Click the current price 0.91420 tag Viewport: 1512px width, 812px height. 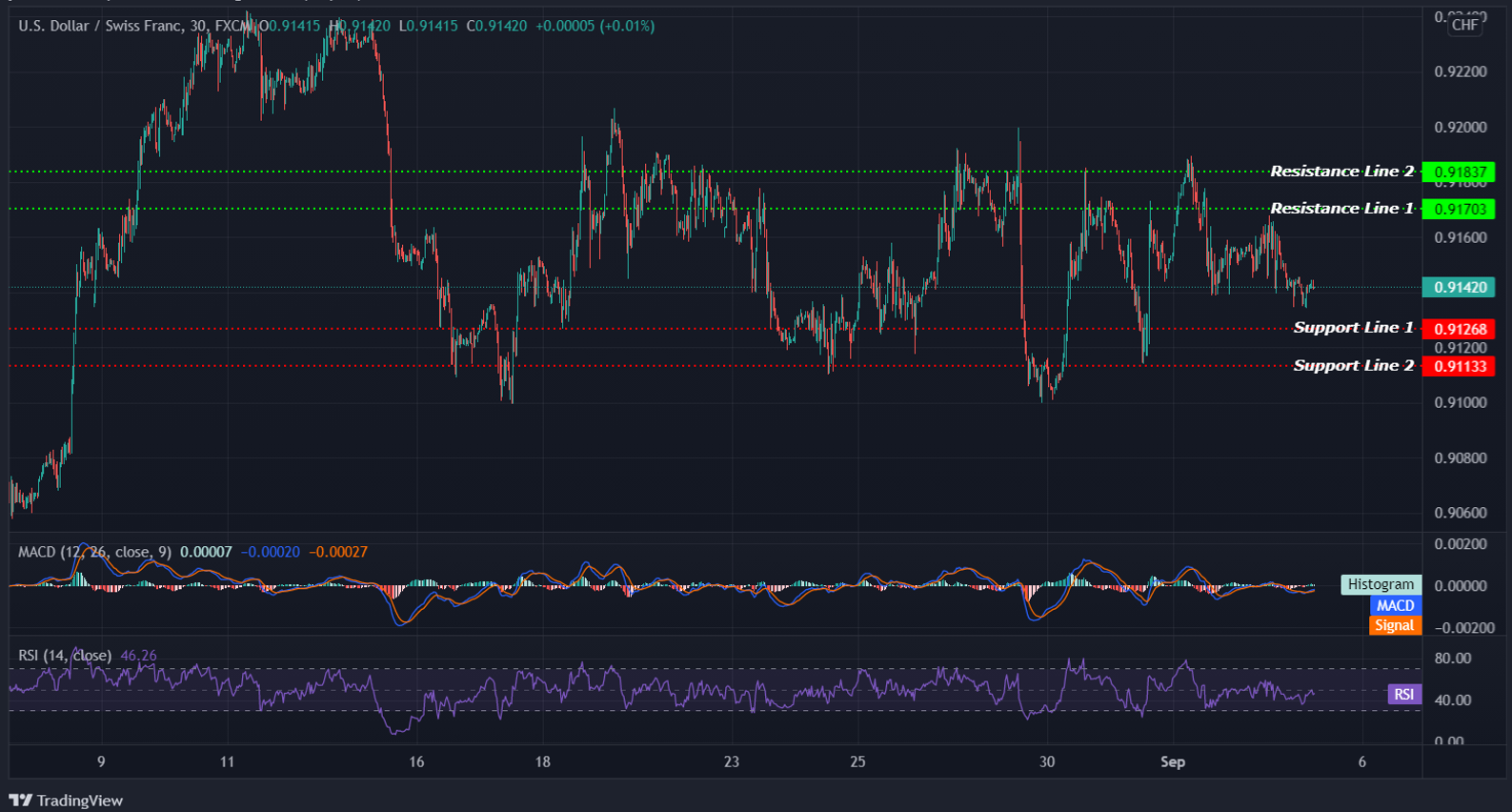pos(1459,287)
